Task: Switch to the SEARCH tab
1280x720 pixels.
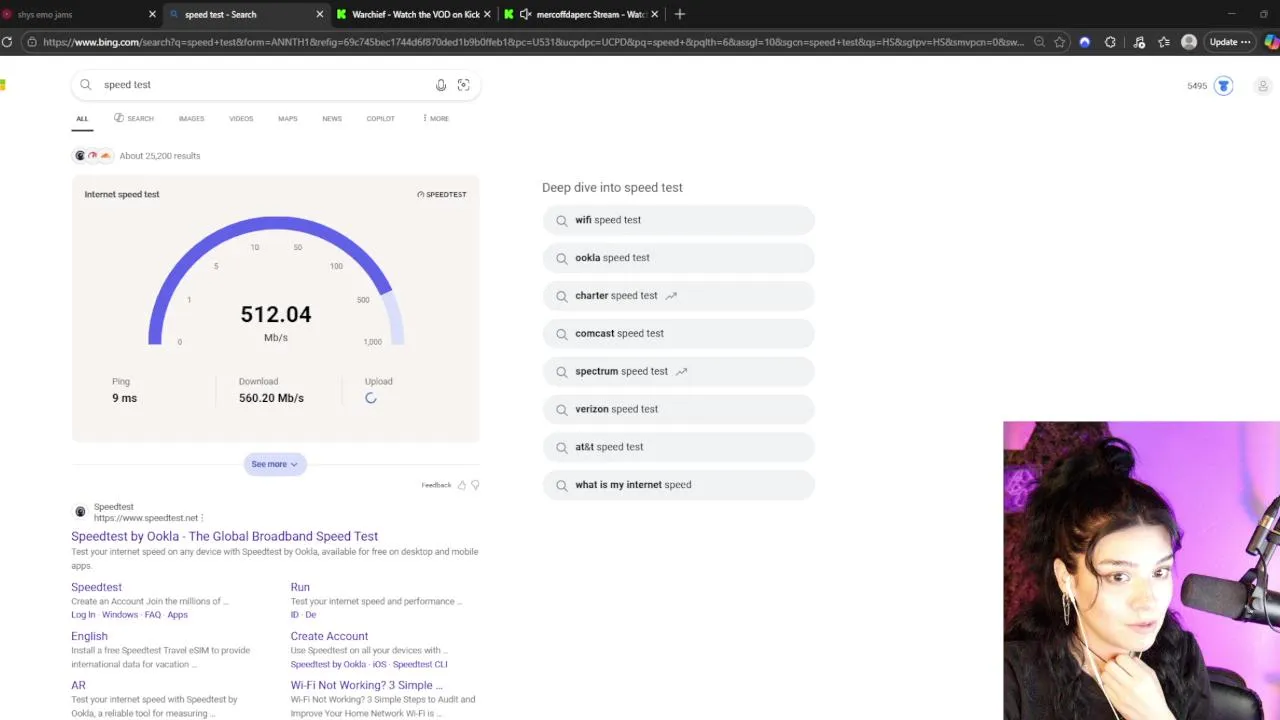Action: (x=134, y=118)
